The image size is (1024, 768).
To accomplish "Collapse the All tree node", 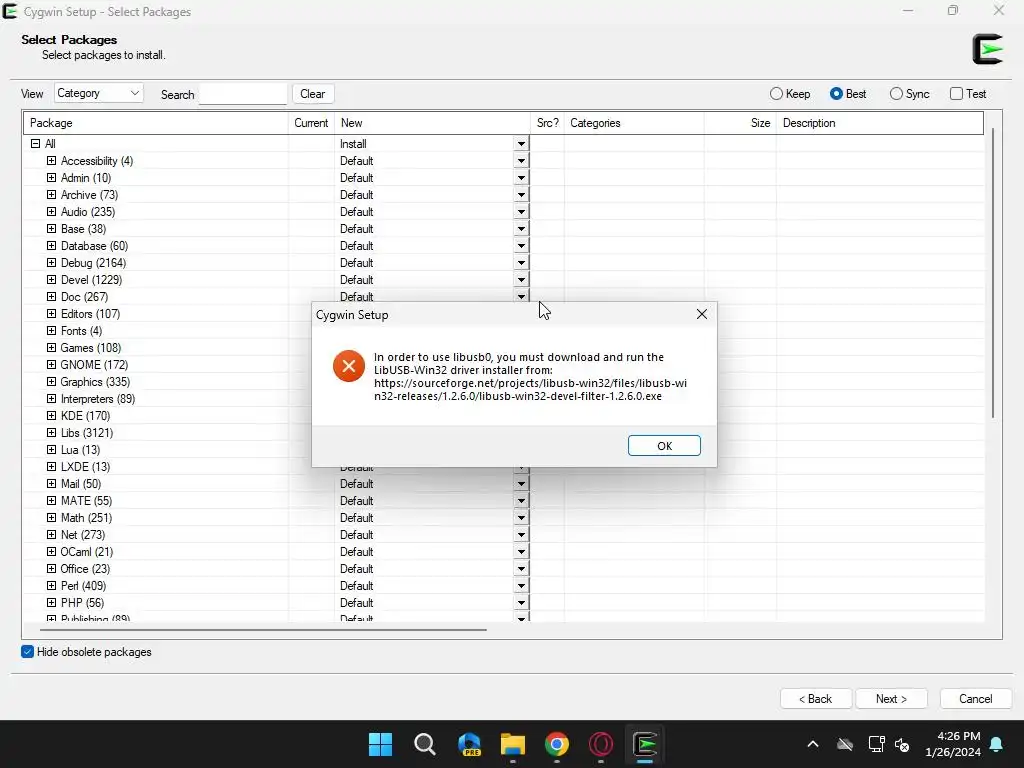I will pos(35,144).
